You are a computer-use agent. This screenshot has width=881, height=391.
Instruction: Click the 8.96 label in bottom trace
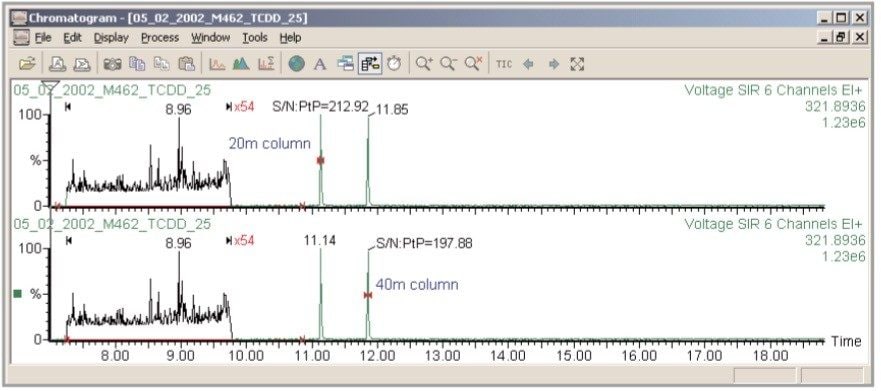pyautogui.click(x=178, y=243)
